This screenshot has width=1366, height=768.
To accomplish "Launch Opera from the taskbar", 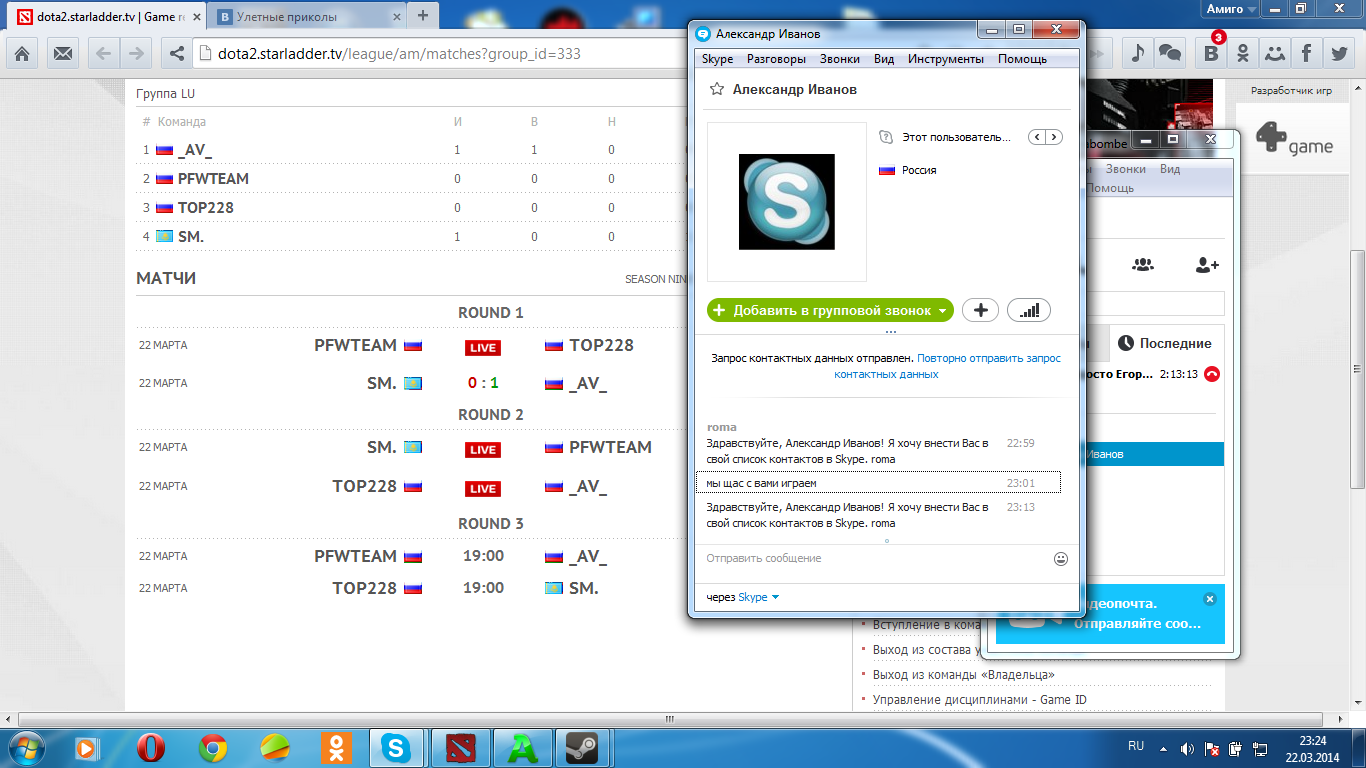I will tap(151, 747).
